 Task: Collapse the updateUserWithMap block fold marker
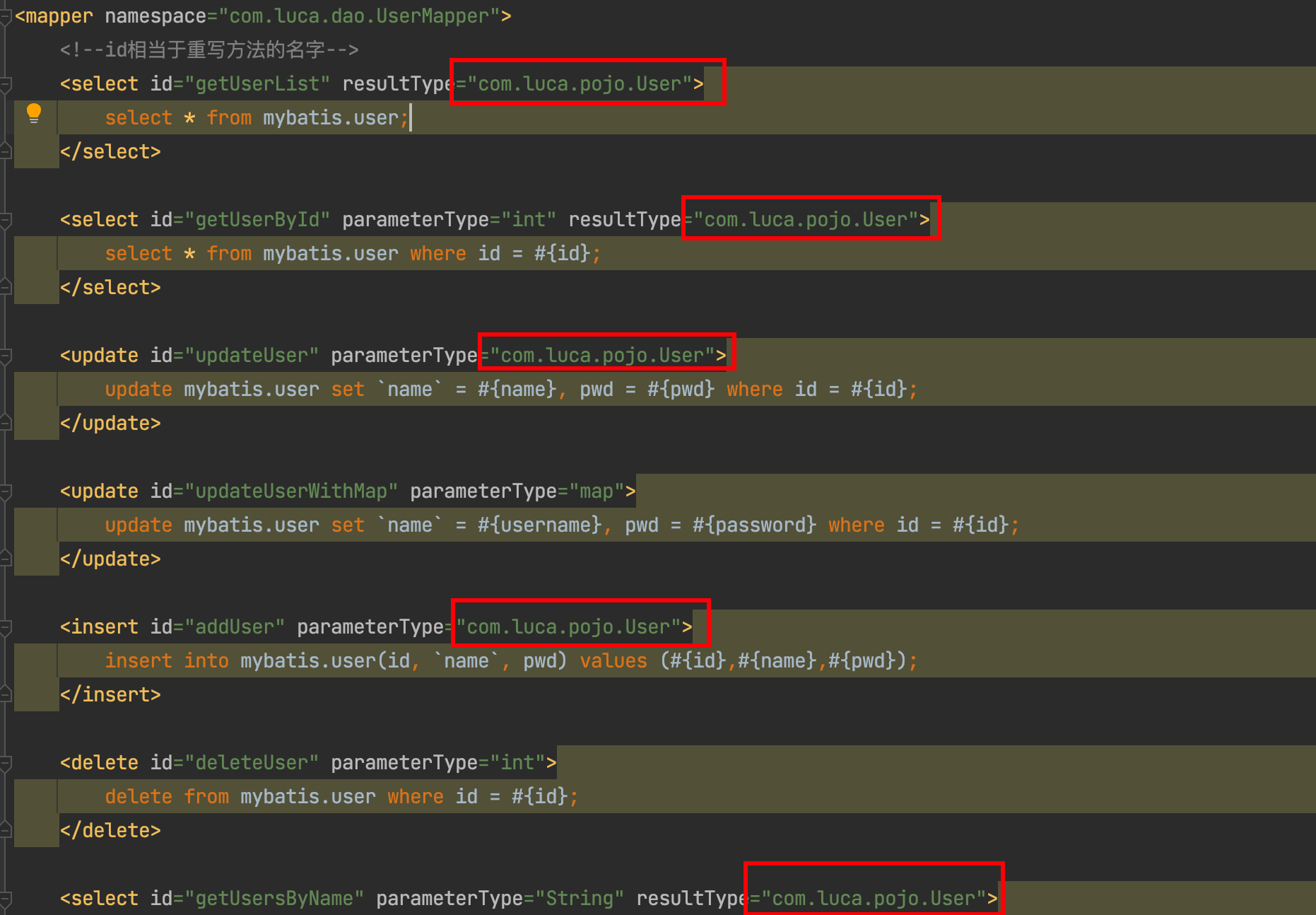(x=6, y=491)
